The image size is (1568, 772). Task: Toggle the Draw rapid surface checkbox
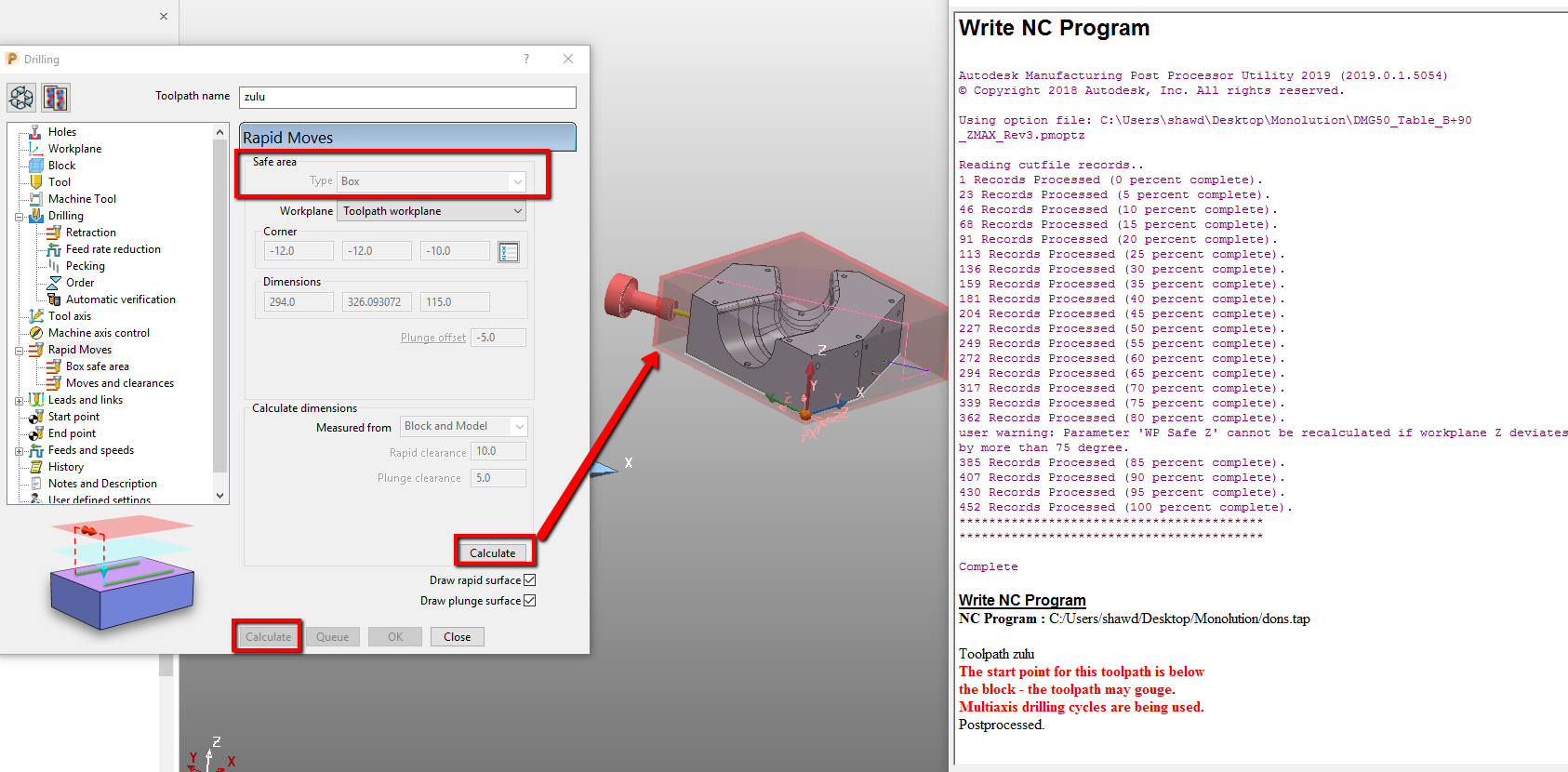coord(530,579)
